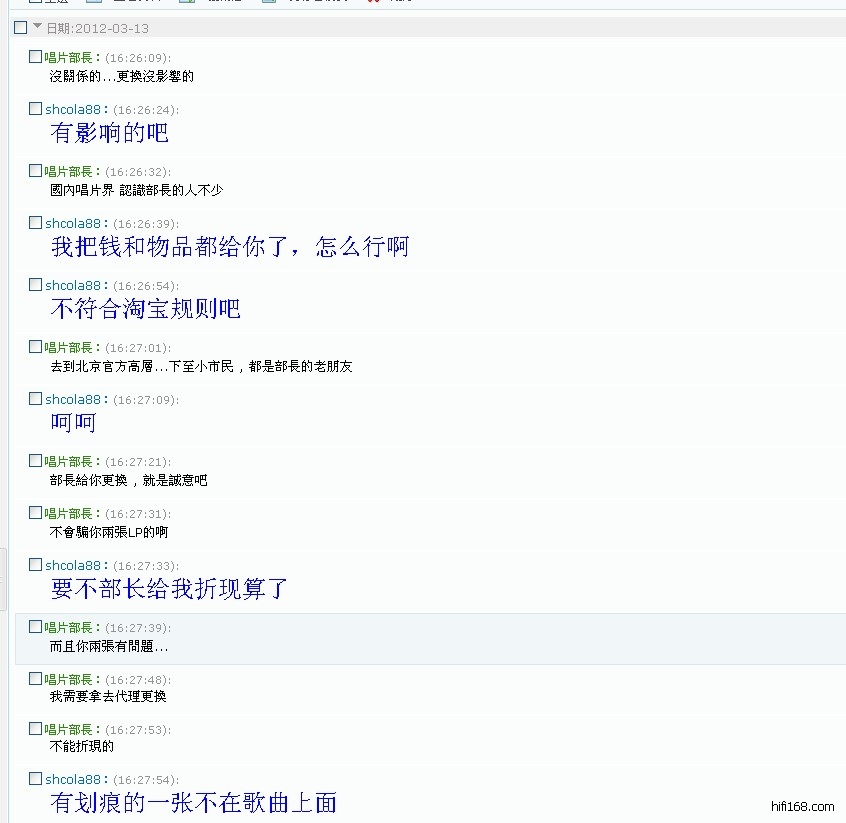Tick the checkbox for the 16:27:33 message
The width and height of the screenshot is (846, 823).
pos(36,565)
